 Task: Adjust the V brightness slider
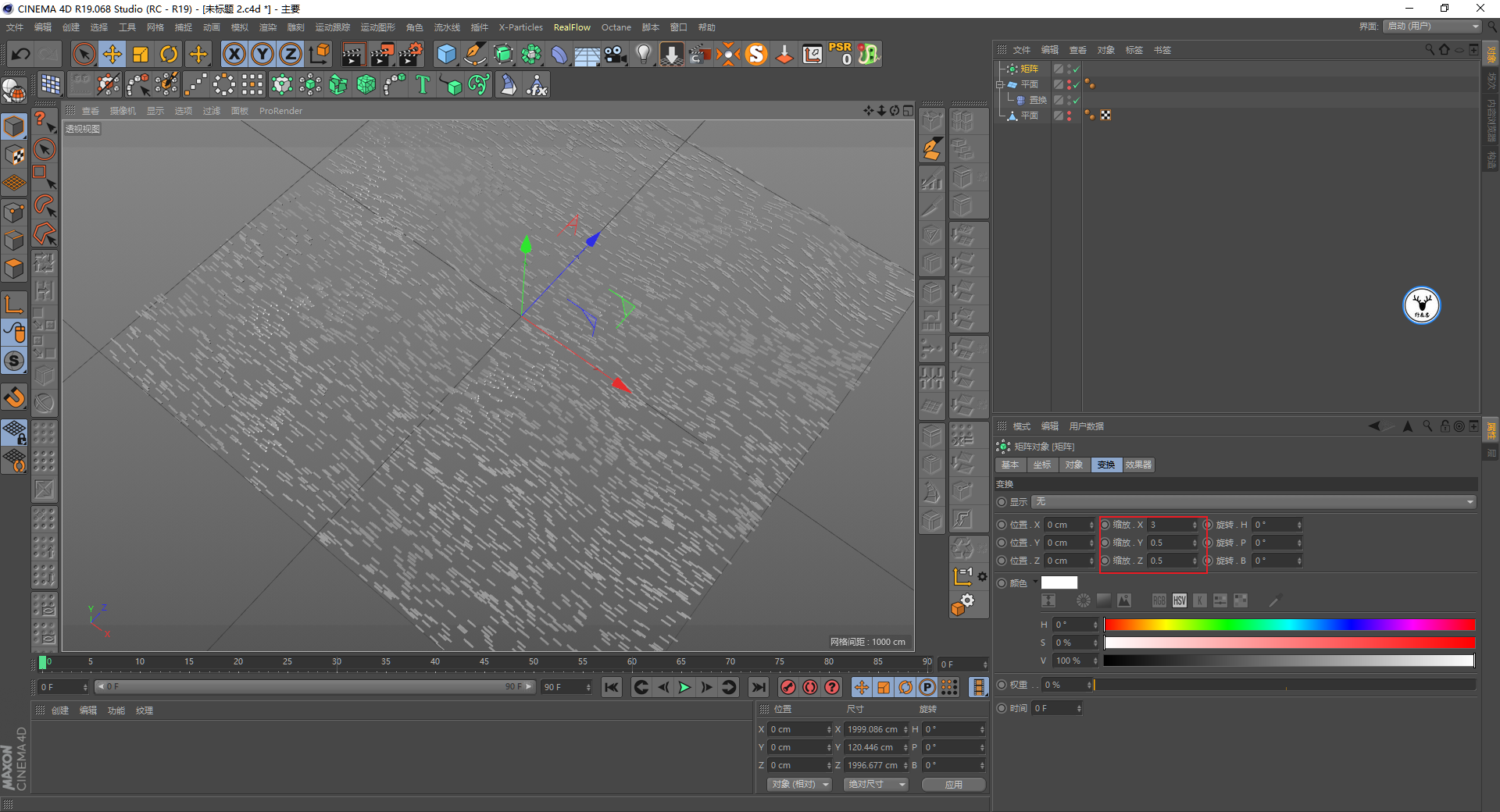pos(1289,661)
